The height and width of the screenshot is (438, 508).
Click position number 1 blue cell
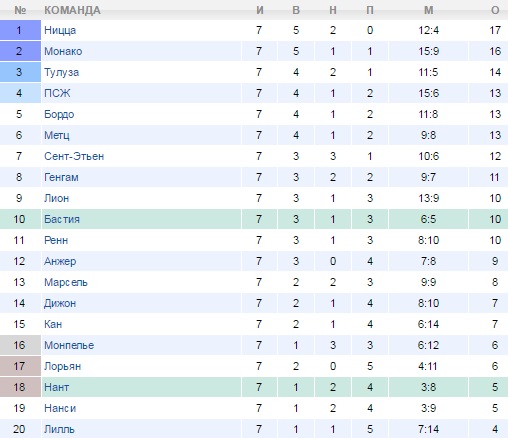click(20, 30)
